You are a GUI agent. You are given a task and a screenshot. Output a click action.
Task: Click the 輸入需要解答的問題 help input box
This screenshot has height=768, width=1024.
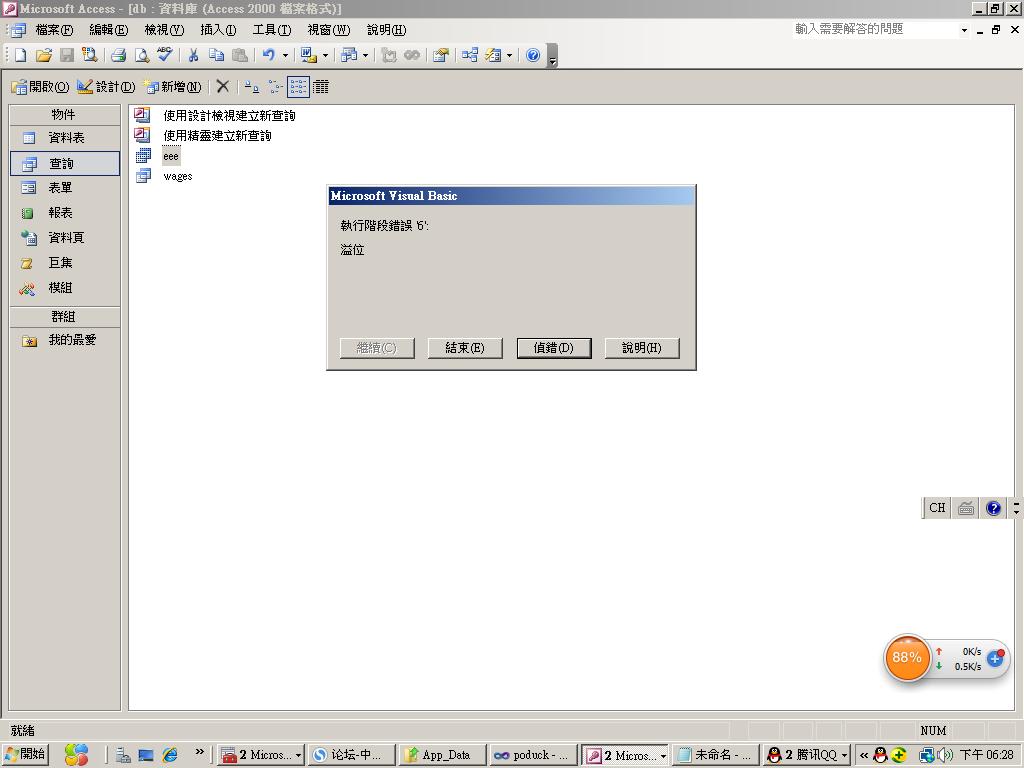[x=875, y=29]
